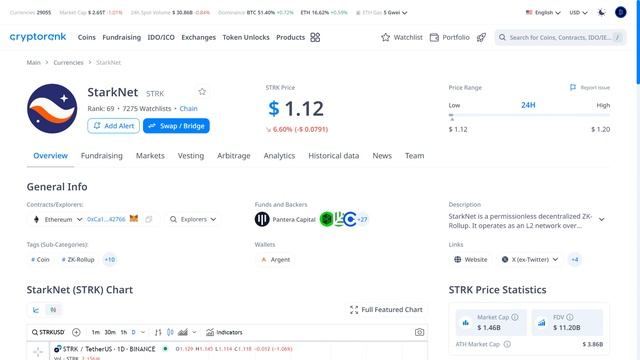Click the Watchlist star icon in header
This screenshot has width=640, height=360.
385,37
